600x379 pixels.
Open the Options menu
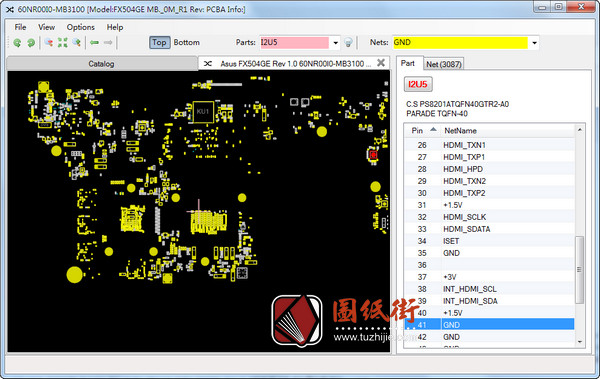pyautogui.click(x=80, y=27)
